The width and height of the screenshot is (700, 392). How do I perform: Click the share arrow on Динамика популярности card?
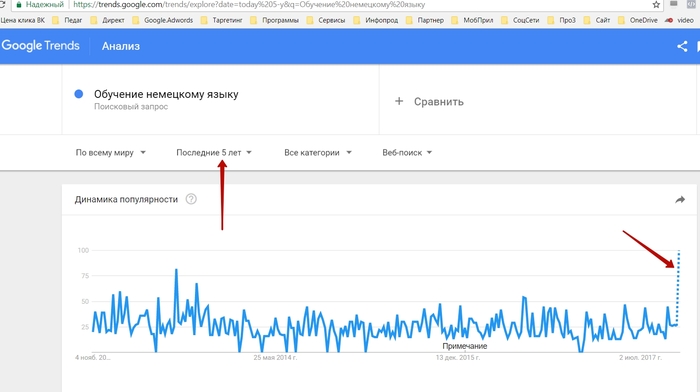tap(679, 200)
